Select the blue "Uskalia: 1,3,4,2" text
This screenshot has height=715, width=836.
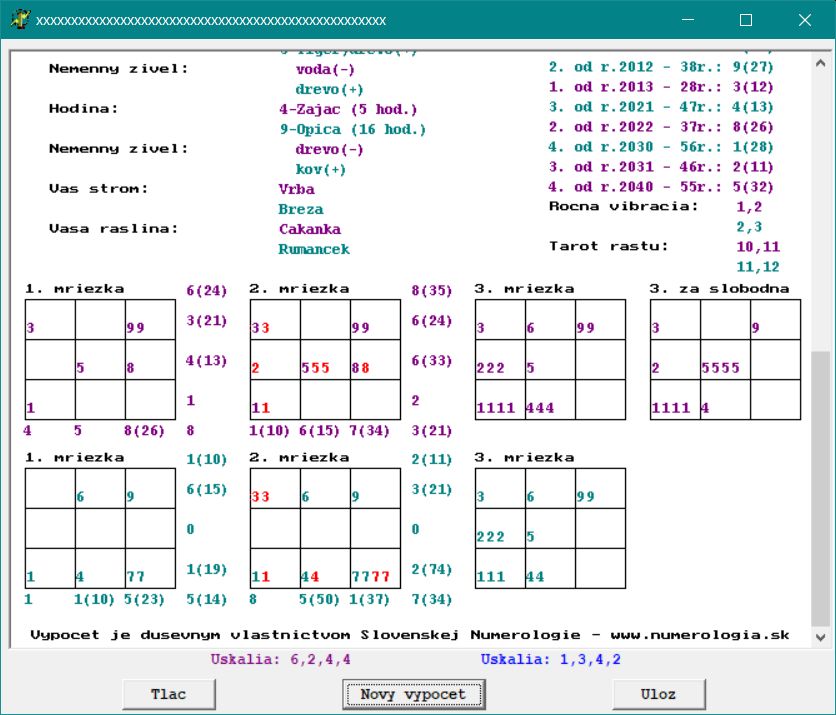tap(551, 660)
